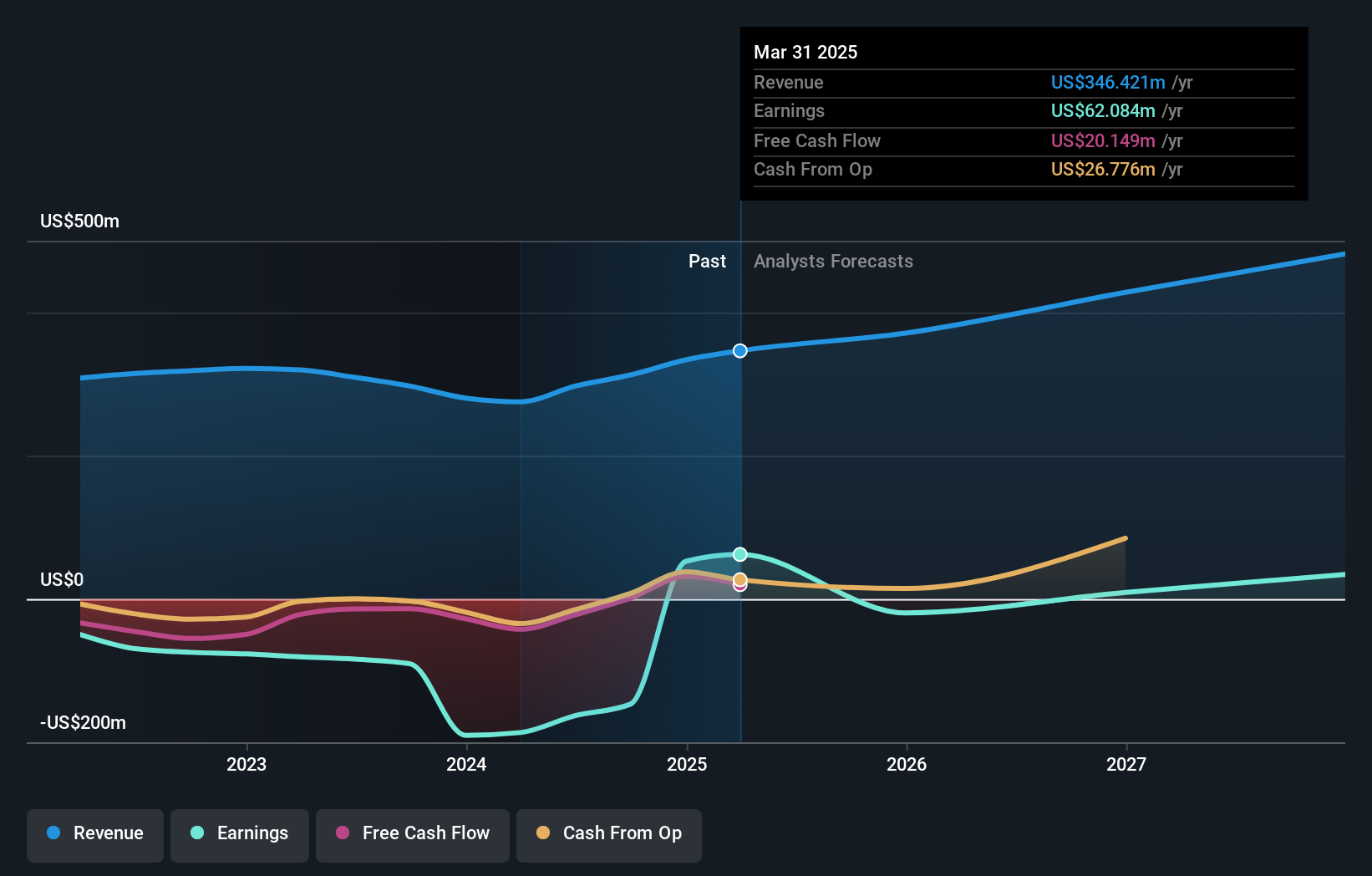Select the Cash From Op data point marker
The width and height of the screenshot is (1372, 876).
coord(740,579)
